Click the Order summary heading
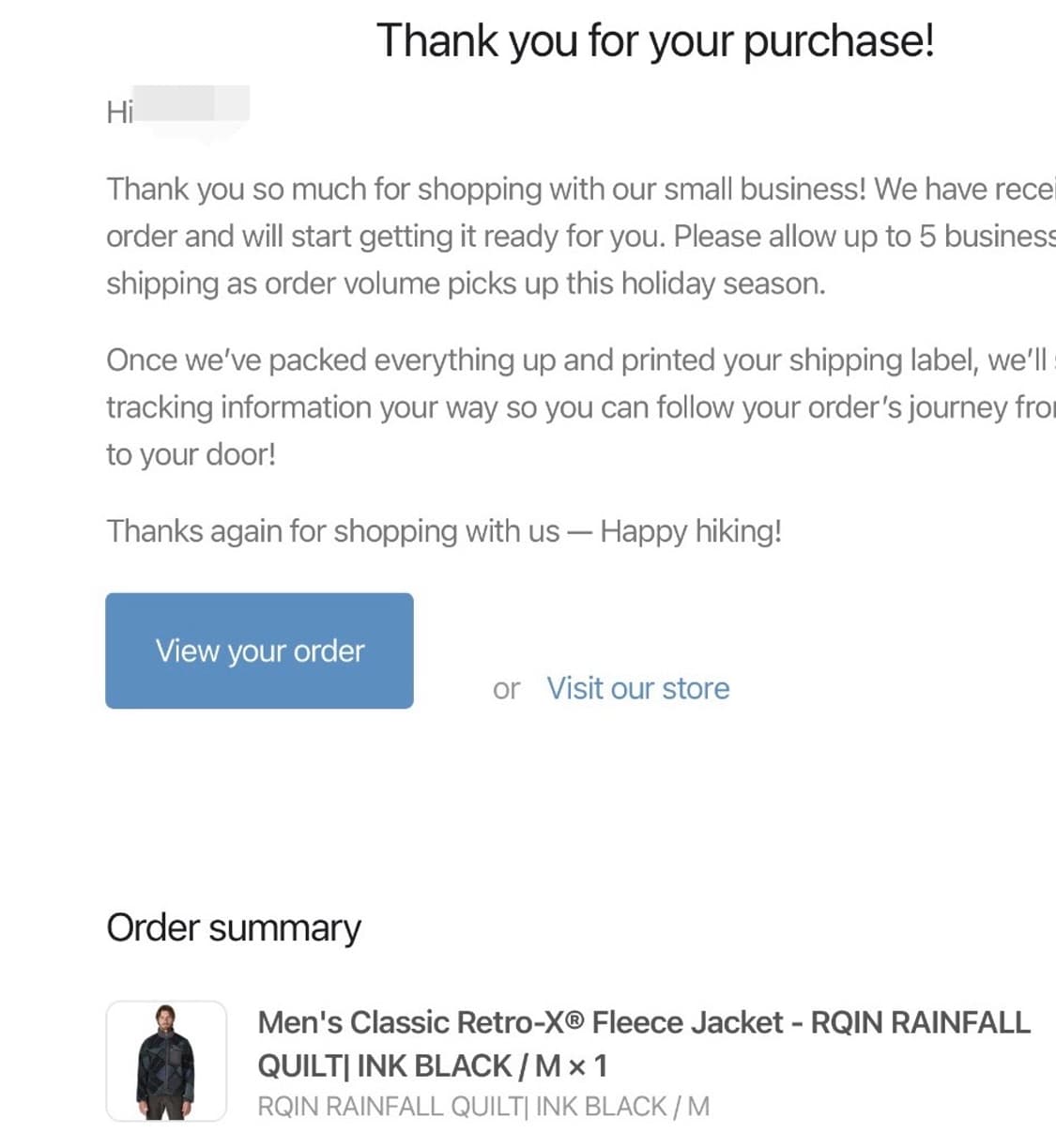Screen dimensions: 1056x1148 (x=233, y=927)
